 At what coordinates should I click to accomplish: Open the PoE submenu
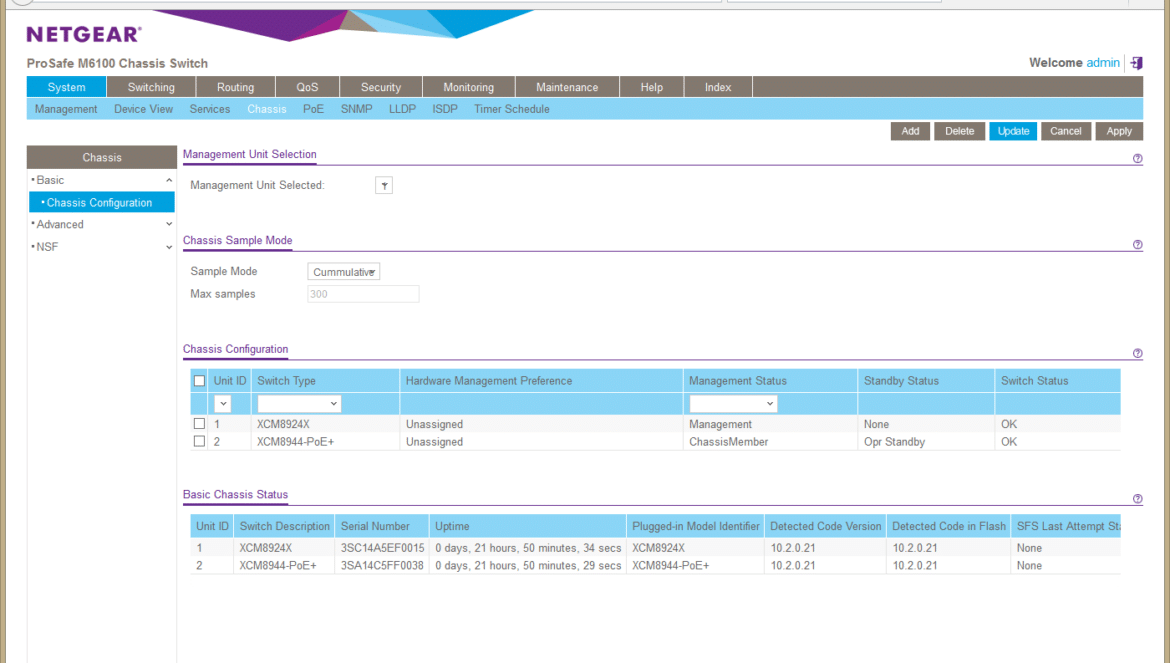pos(313,109)
